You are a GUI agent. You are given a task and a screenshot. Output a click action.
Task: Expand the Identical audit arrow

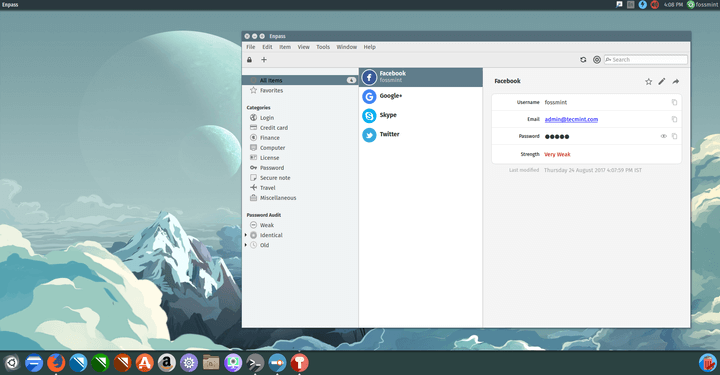coord(246,235)
